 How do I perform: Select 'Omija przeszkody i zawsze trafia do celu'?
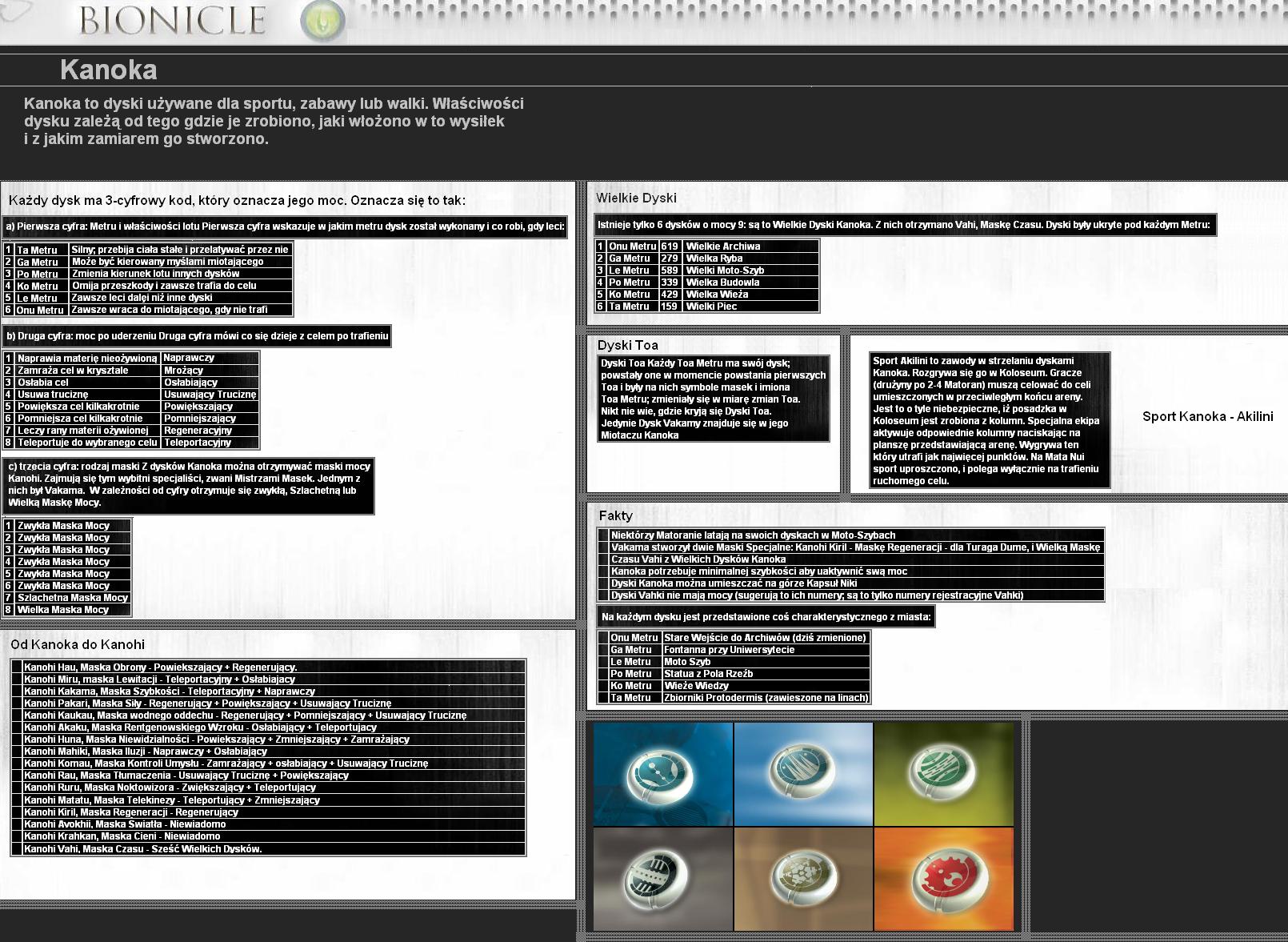[x=180, y=286]
